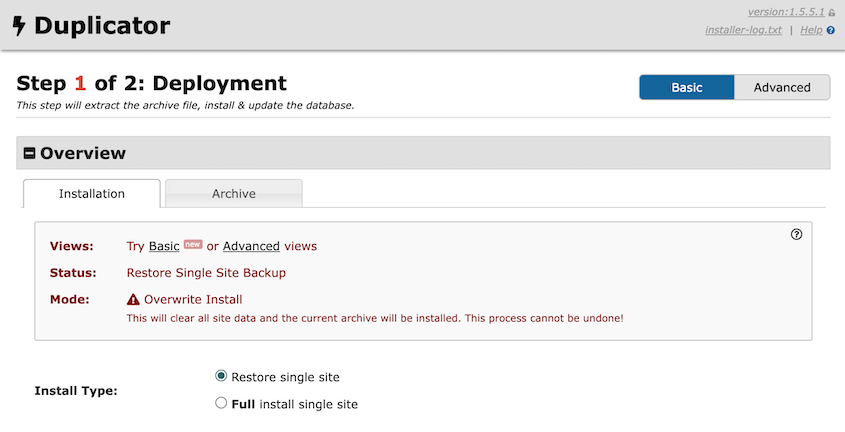The height and width of the screenshot is (432, 845).
Task: Click the Duplicator lightning bolt logo
Action: pos(19,26)
